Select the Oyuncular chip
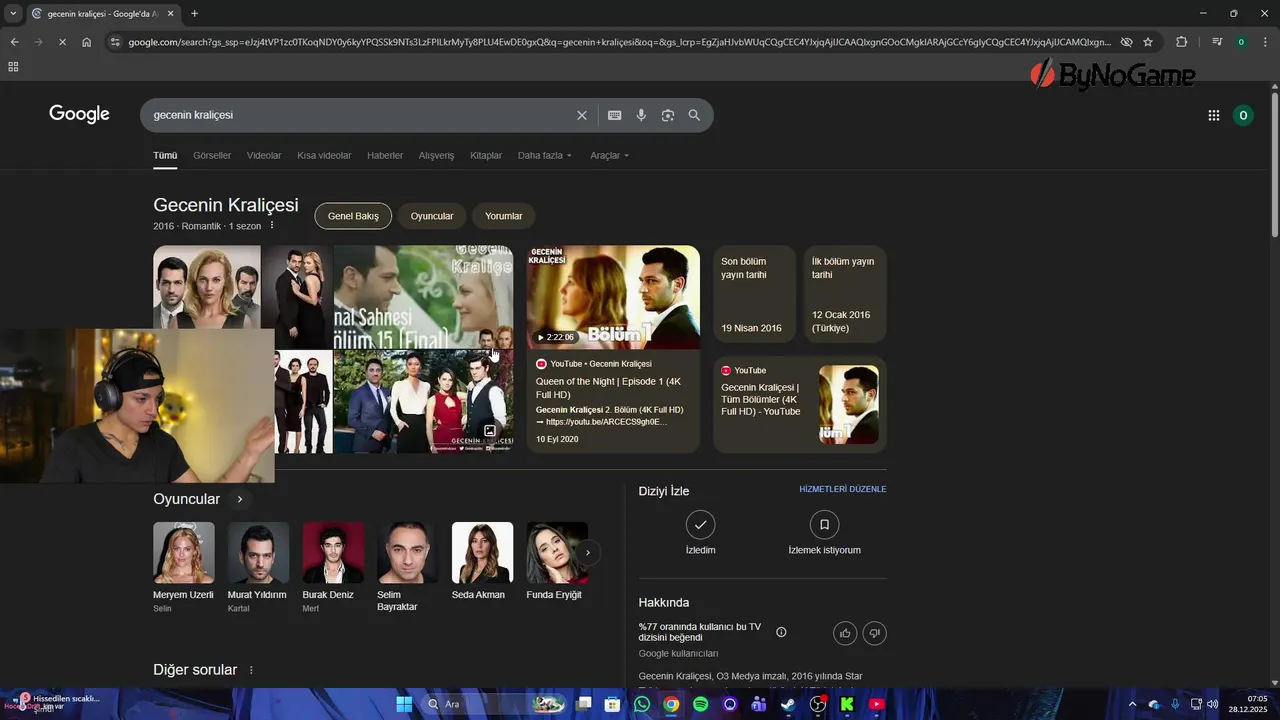The image size is (1280, 720). (x=432, y=216)
